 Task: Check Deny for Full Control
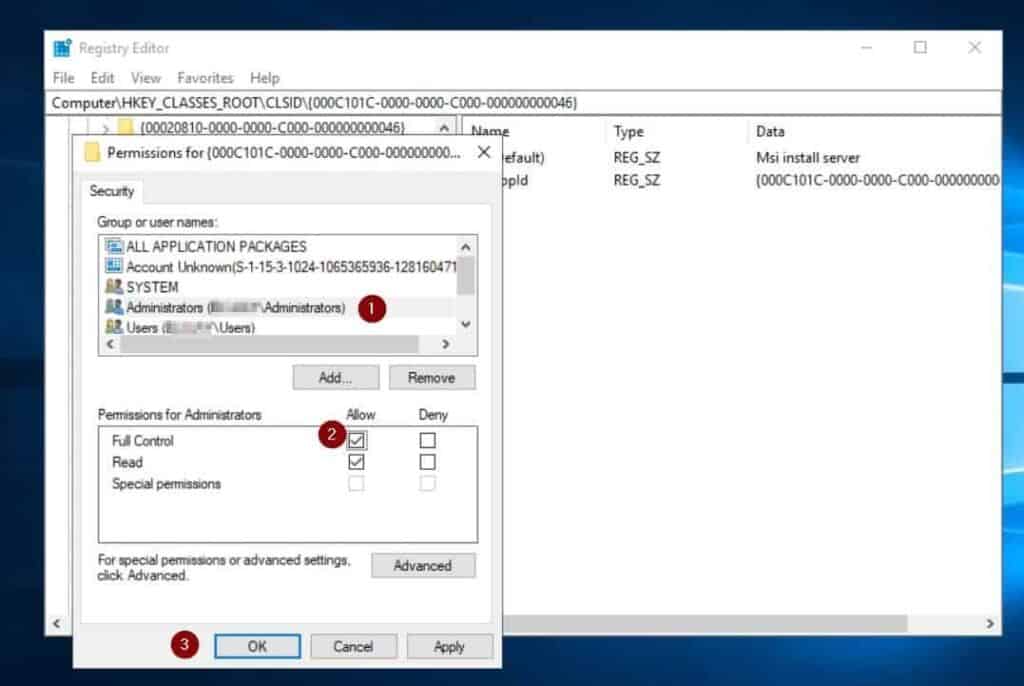427,440
